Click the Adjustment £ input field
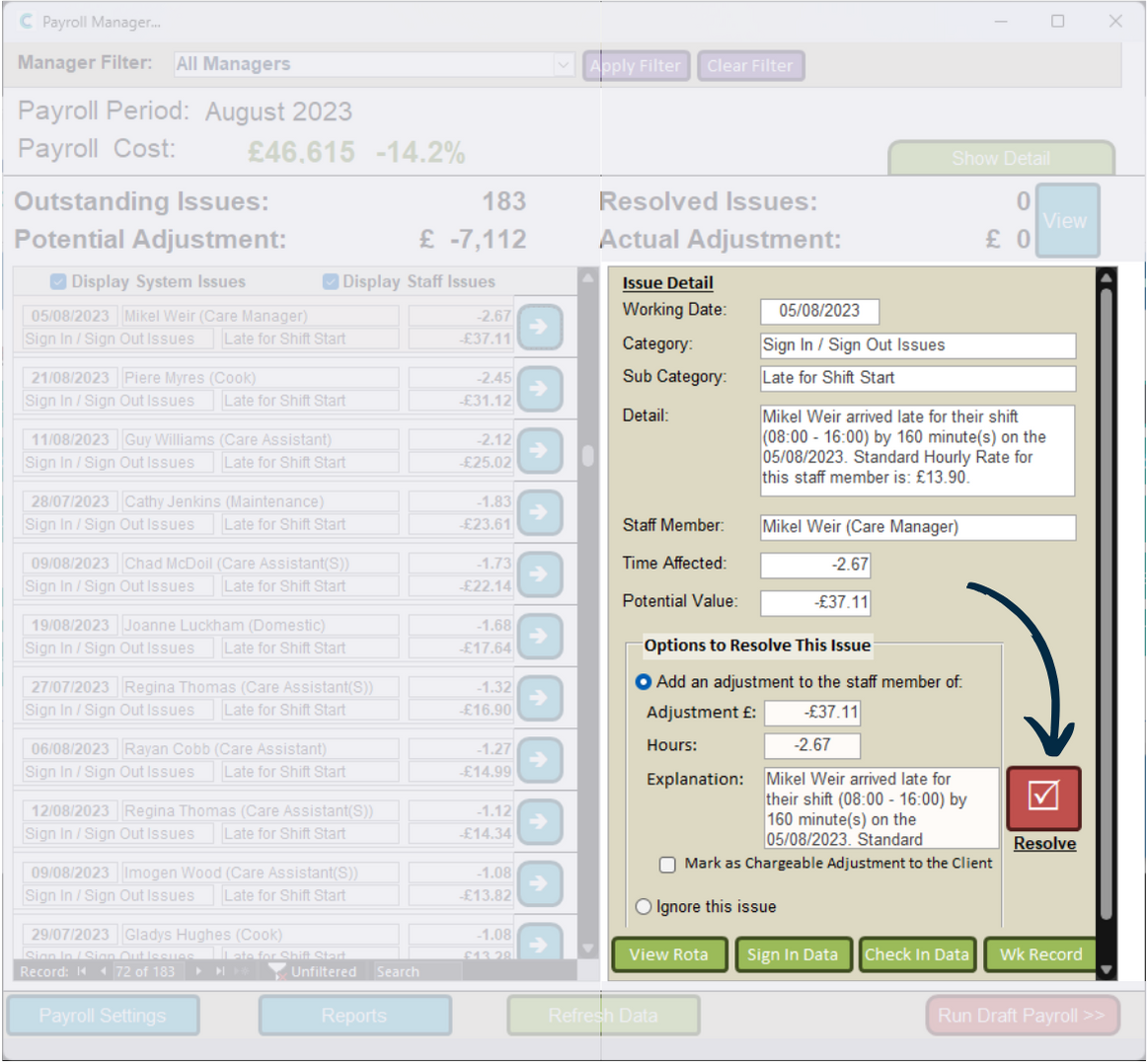This screenshot has height=1064, width=1147. tap(811, 713)
